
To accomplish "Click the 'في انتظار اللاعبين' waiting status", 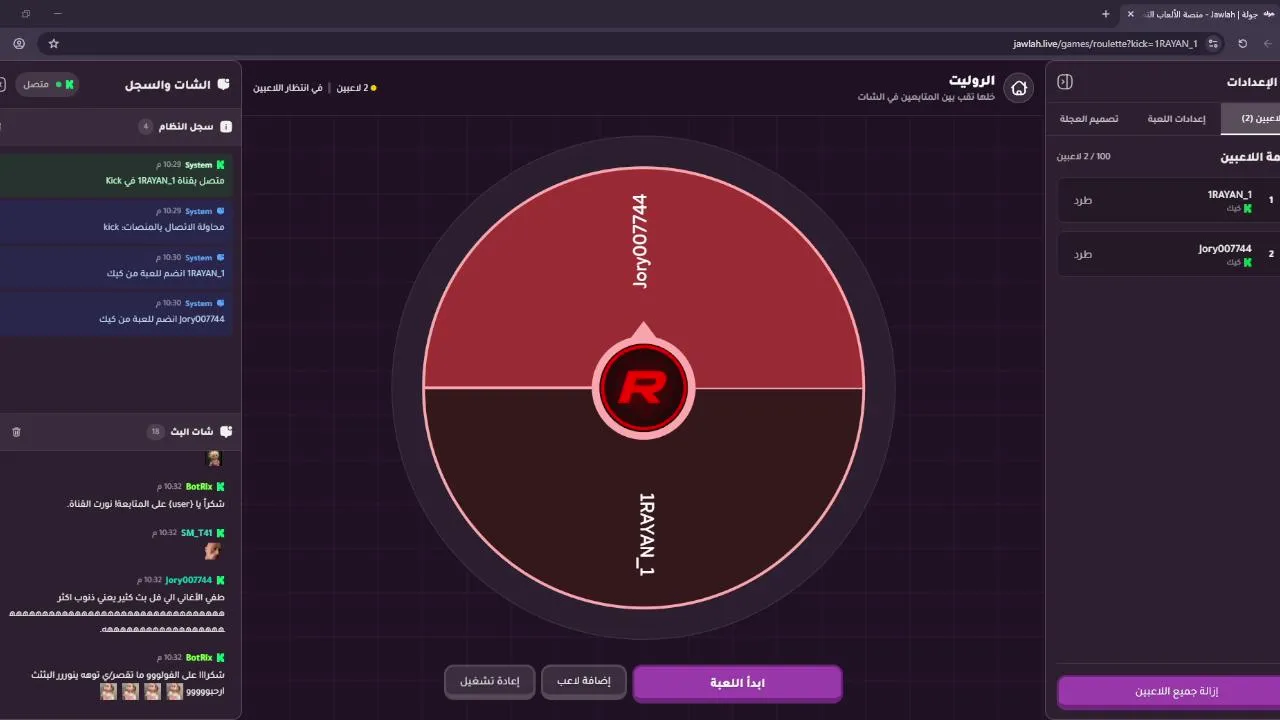I will [288, 88].
